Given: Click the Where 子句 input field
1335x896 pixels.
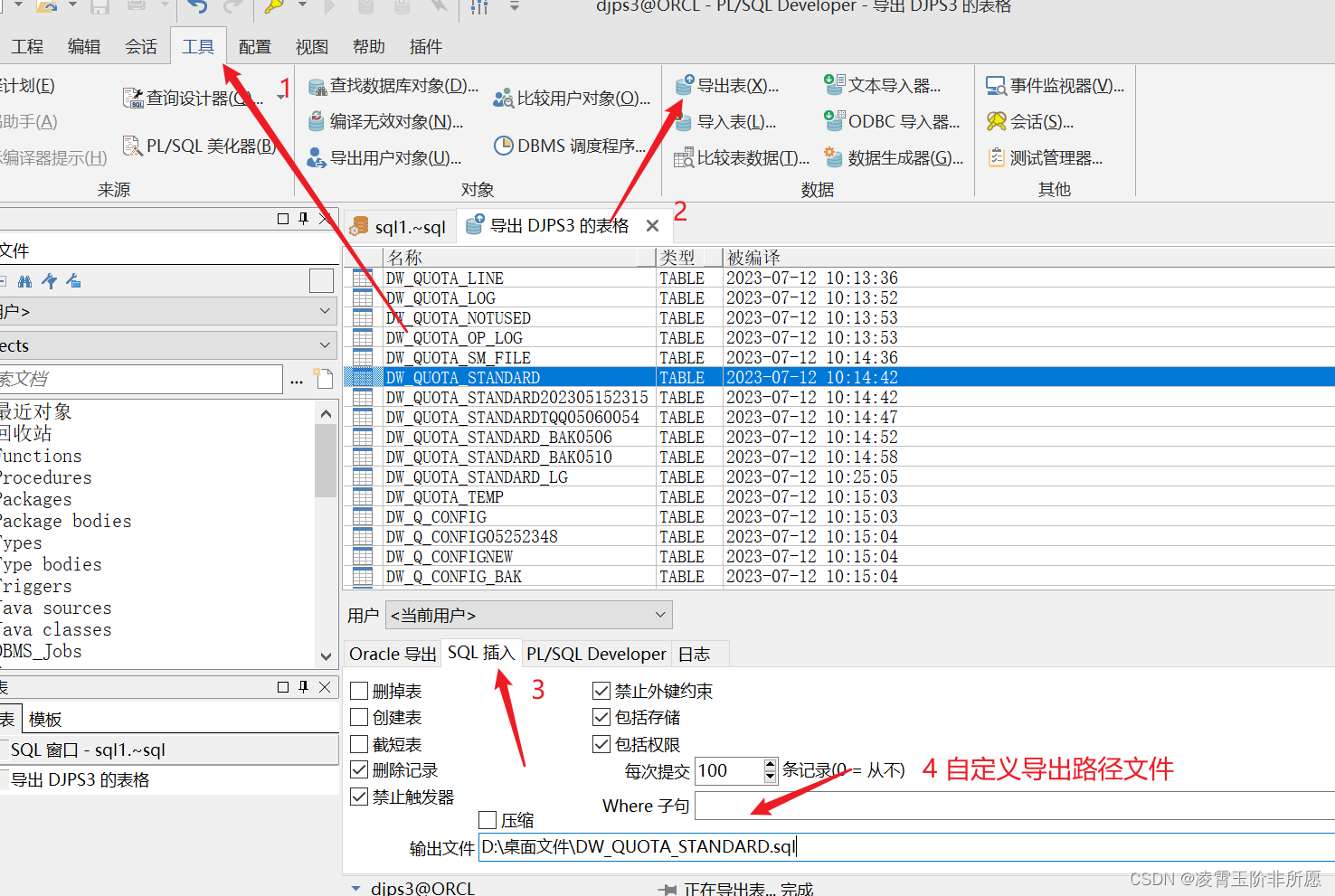Looking at the screenshot, I should pyautogui.click(x=1013, y=806).
